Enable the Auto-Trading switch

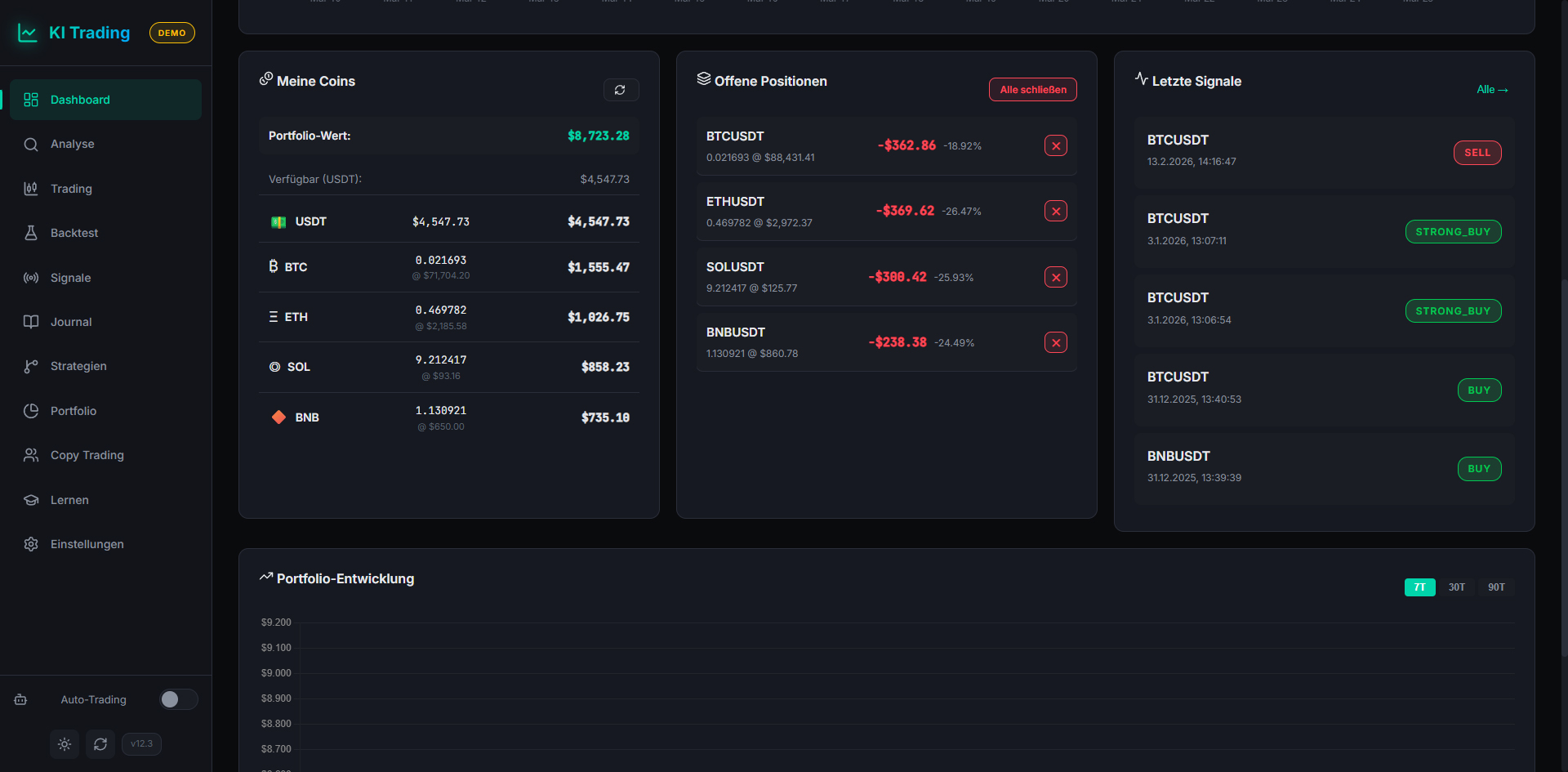coord(178,699)
